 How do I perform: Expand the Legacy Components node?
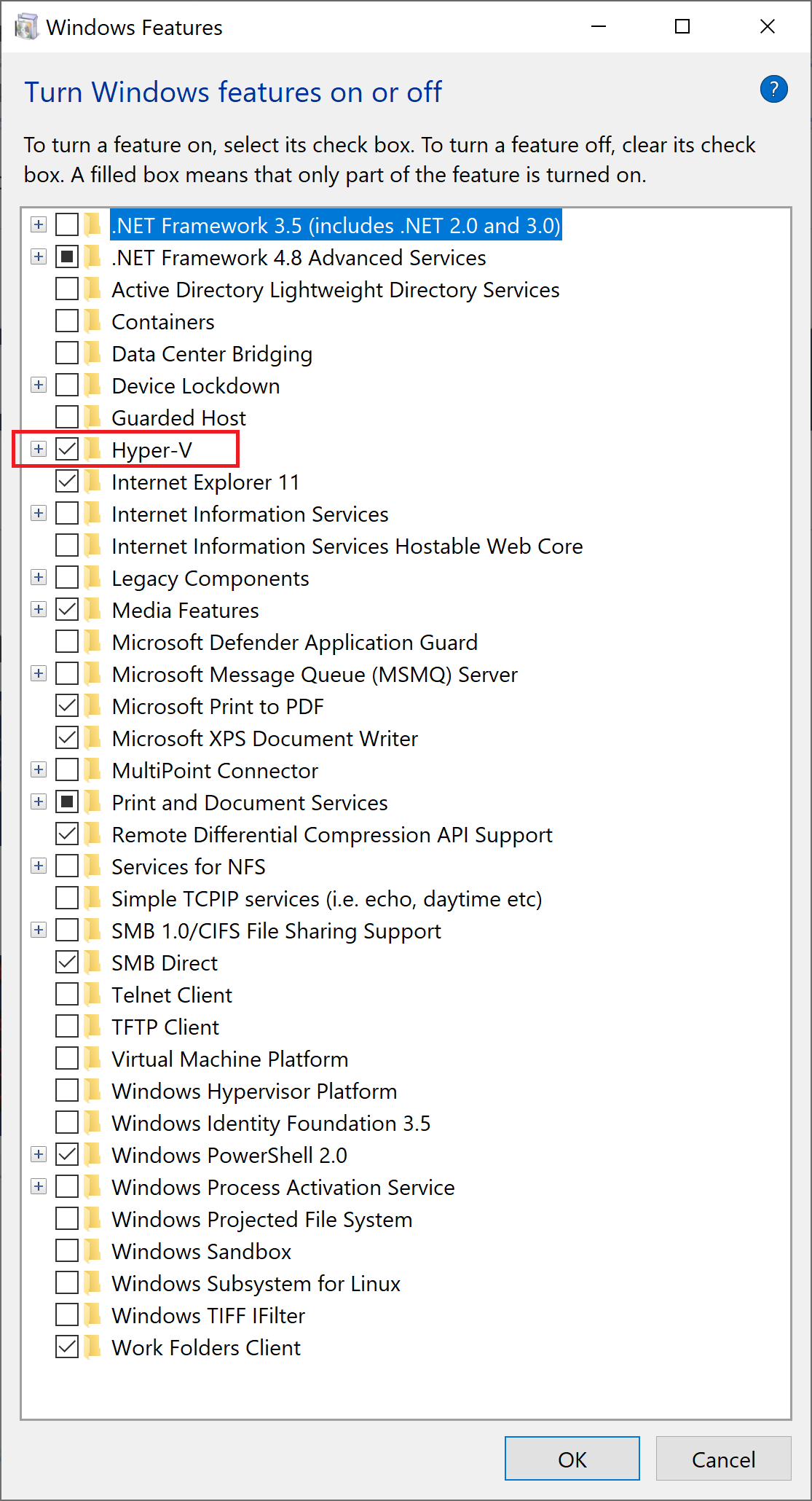click(39, 577)
